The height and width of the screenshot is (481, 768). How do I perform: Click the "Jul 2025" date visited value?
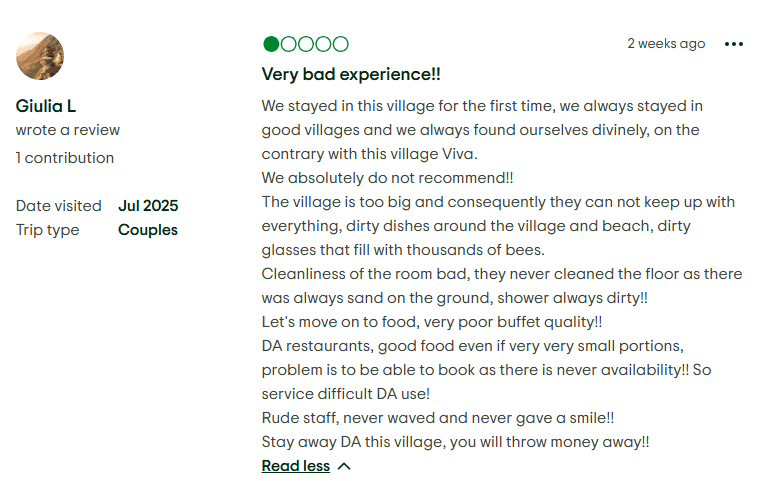coord(148,206)
